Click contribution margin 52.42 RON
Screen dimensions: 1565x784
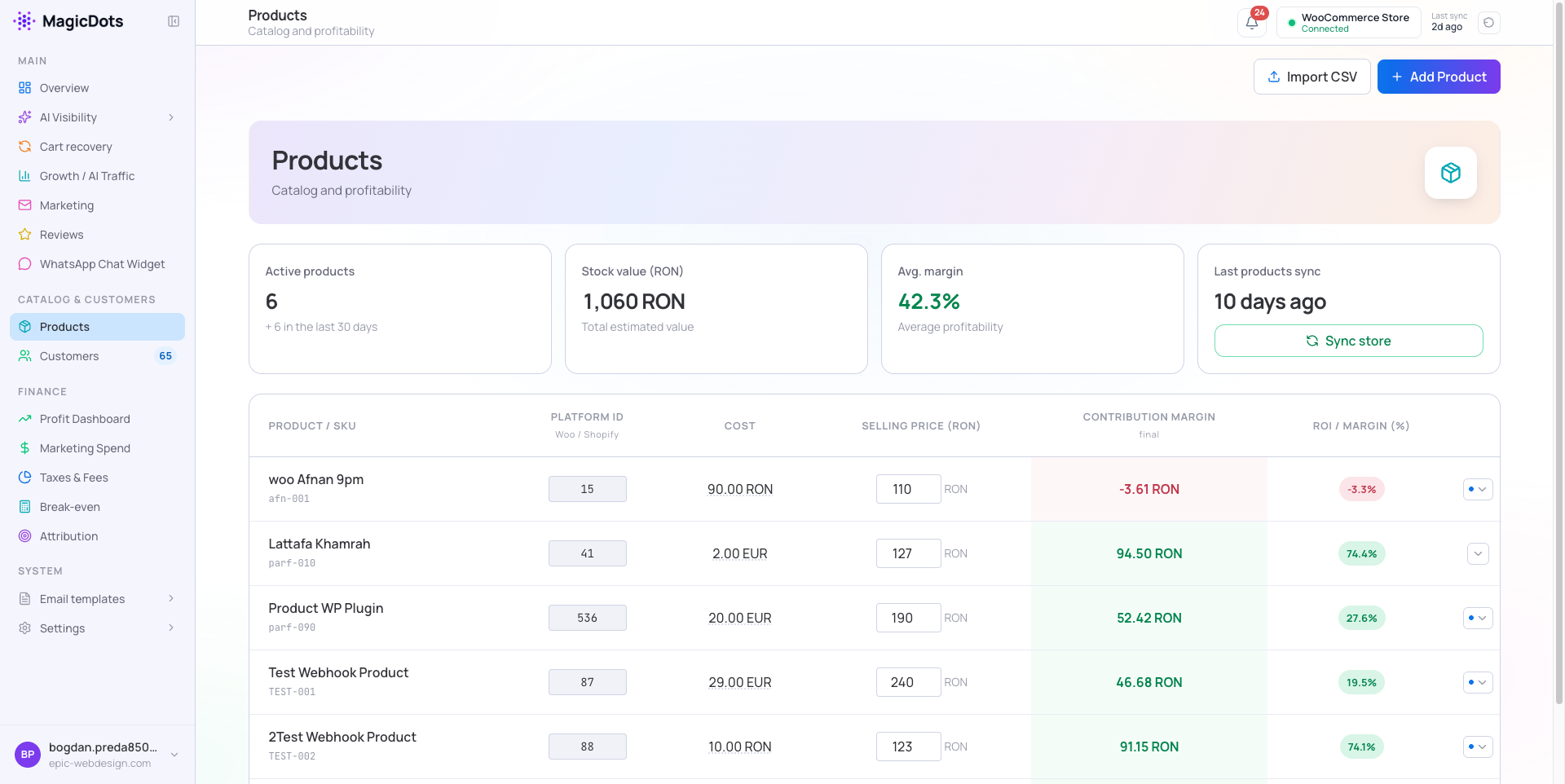click(x=1149, y=618)
